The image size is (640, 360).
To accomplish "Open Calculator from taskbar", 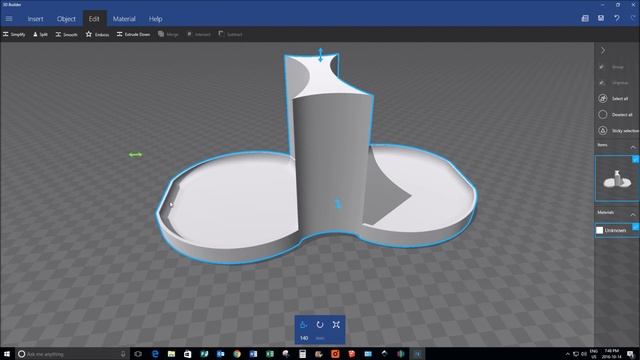I will [x=302, y=354].
